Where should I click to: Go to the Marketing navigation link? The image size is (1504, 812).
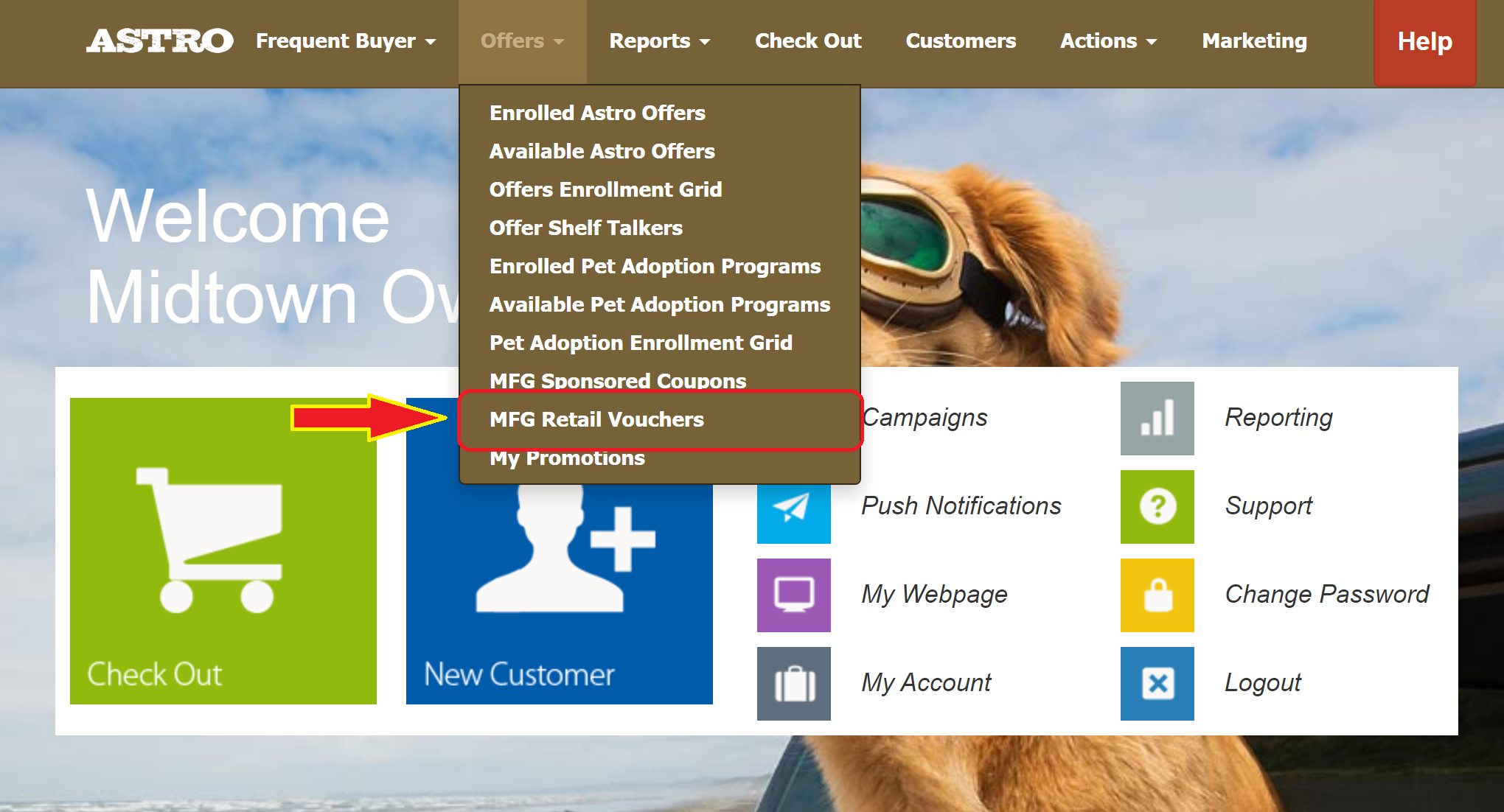tap(1254, 41)
